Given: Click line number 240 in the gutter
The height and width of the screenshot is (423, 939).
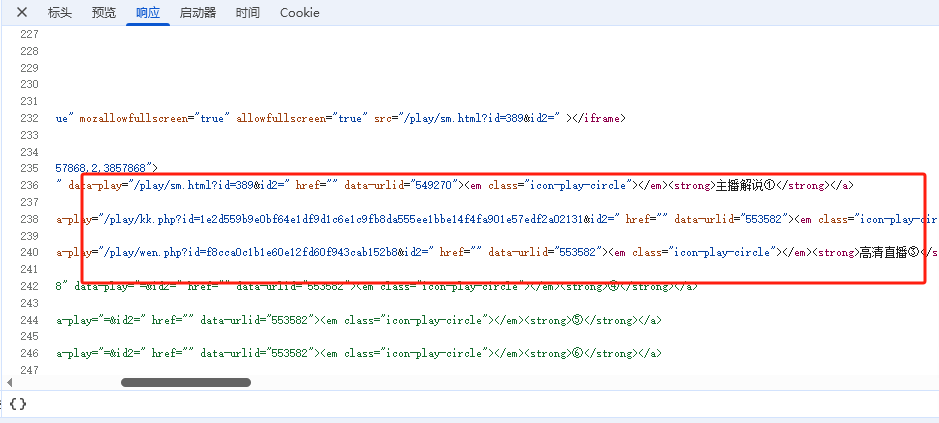Looking at the screenshot, I should pyautogui.click(x=28, y=253).
